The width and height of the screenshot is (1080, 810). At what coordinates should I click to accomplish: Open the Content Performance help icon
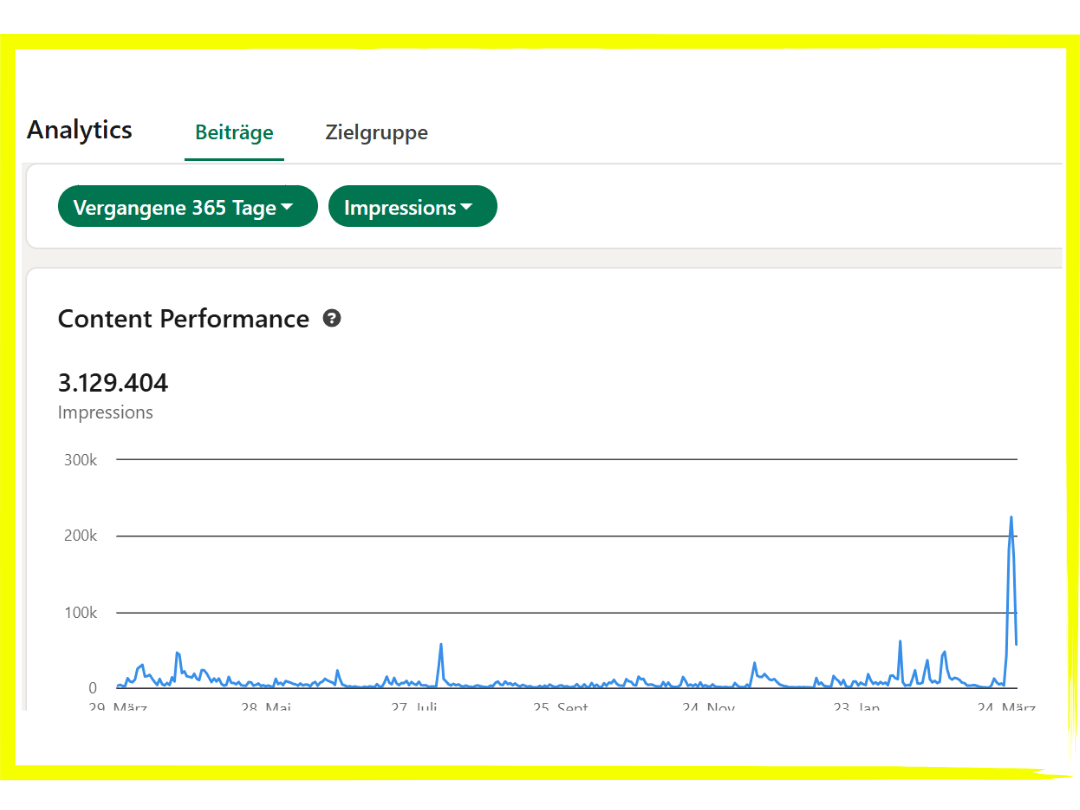[332, 319]
